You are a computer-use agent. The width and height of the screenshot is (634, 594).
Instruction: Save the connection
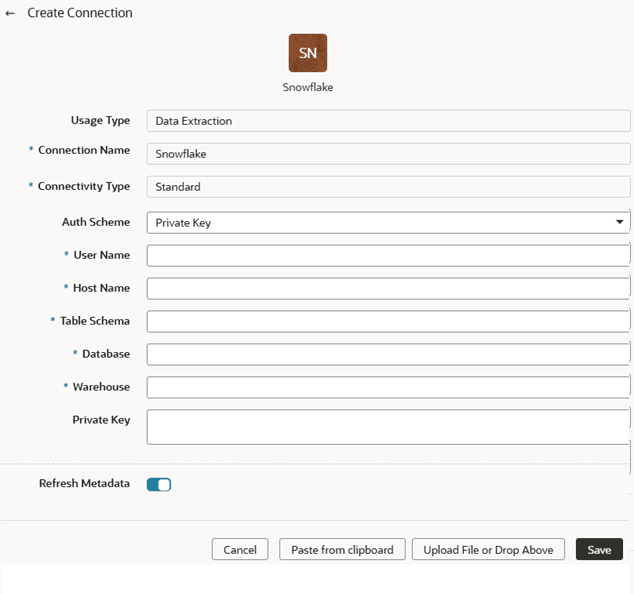coord(599,550)
